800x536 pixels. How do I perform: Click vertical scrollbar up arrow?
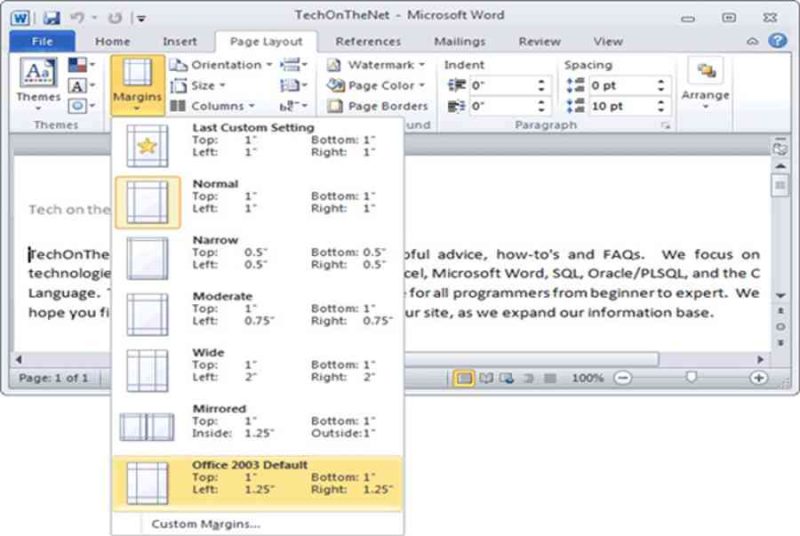tap(780, 166)
